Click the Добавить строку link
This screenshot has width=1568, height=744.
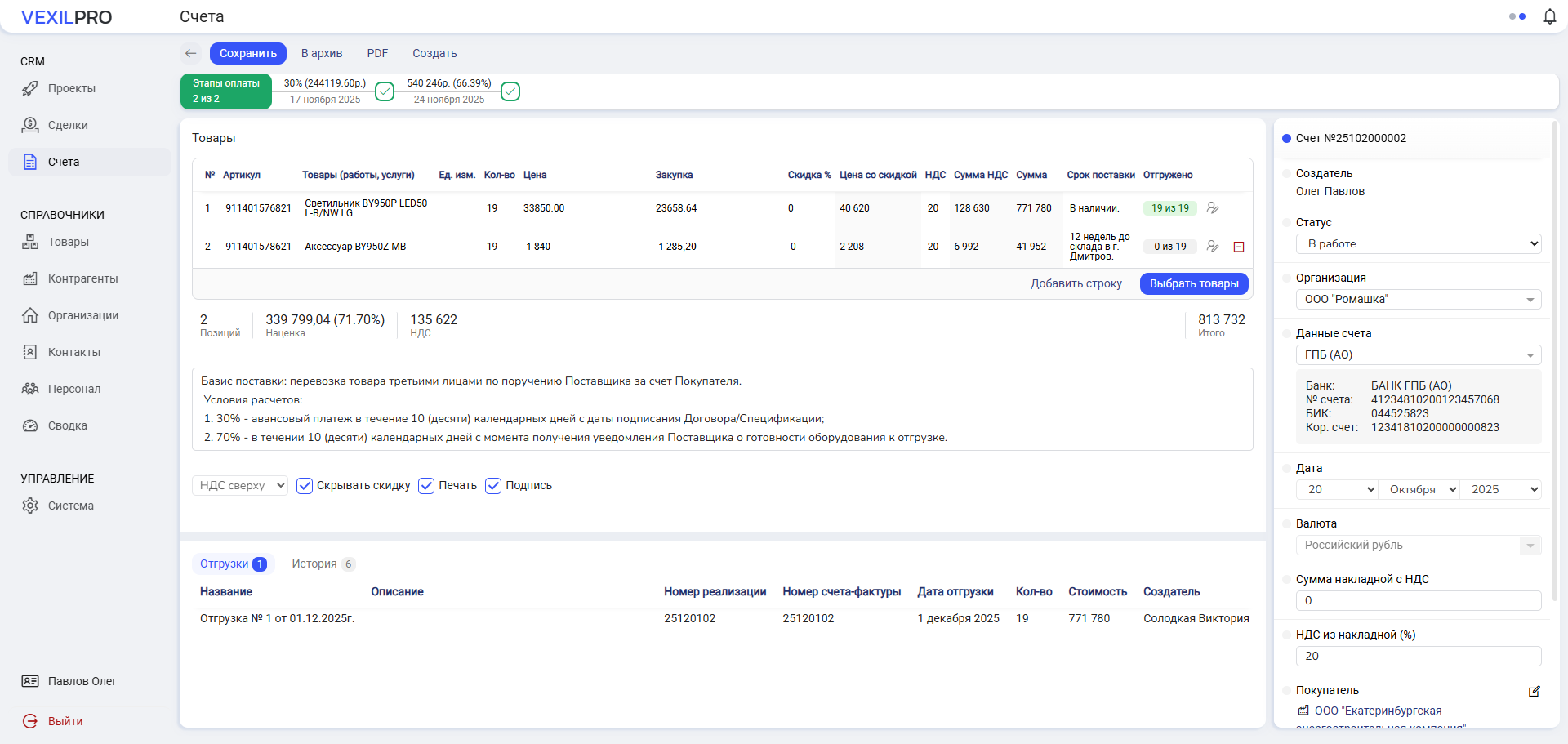(x=1076, y=283)
